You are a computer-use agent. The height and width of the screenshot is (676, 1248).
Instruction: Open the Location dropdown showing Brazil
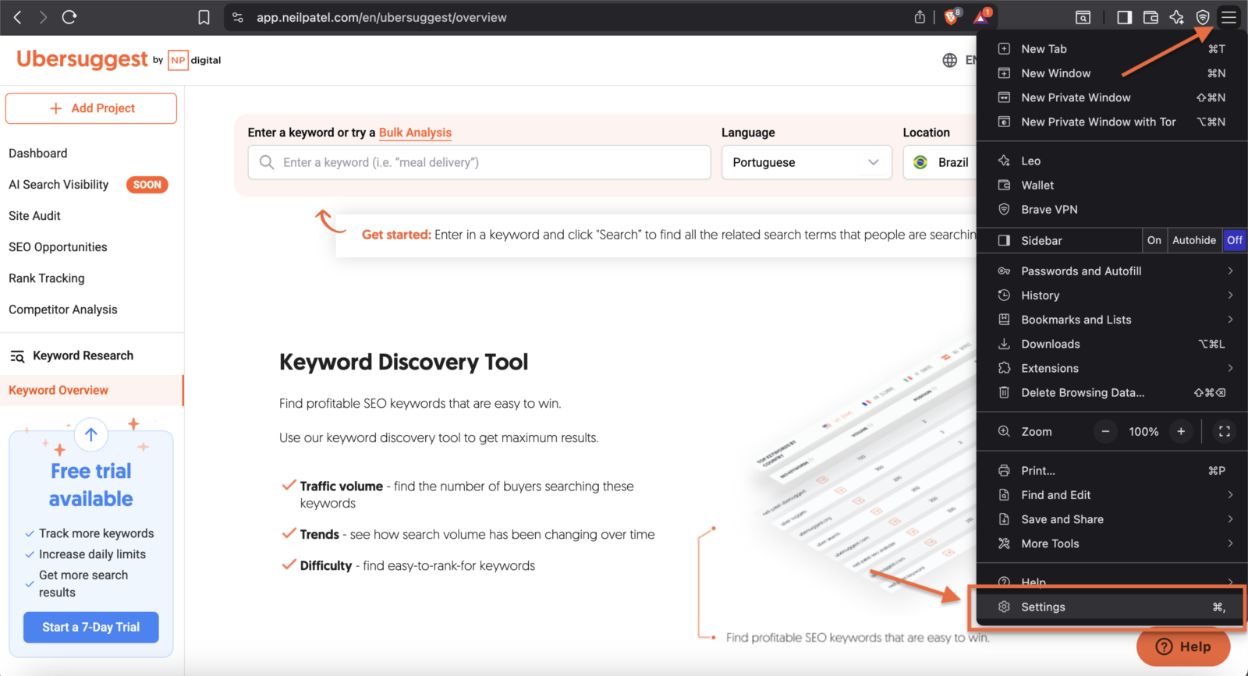[940, 162]
